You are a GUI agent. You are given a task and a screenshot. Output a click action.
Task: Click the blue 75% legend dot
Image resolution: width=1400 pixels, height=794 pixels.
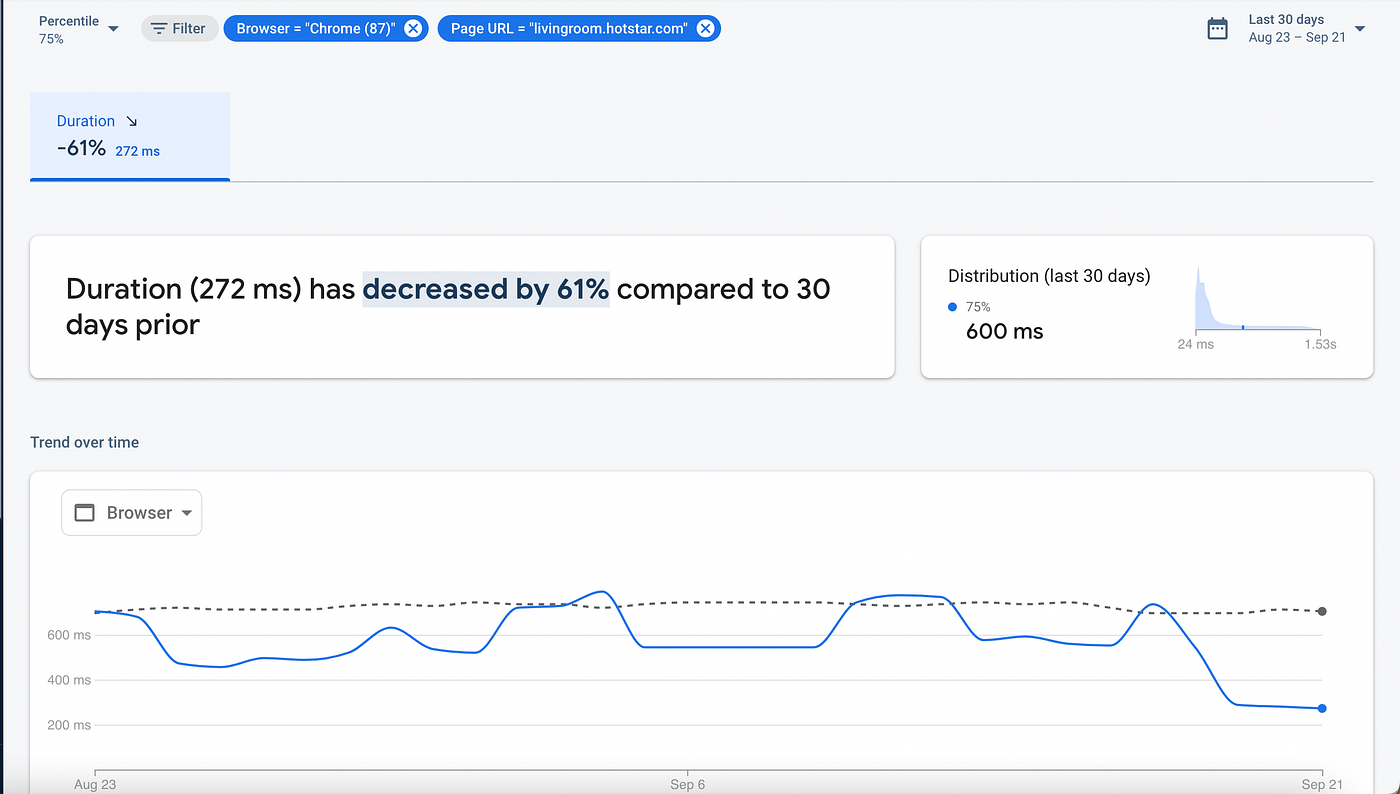[x=952, y=307]
